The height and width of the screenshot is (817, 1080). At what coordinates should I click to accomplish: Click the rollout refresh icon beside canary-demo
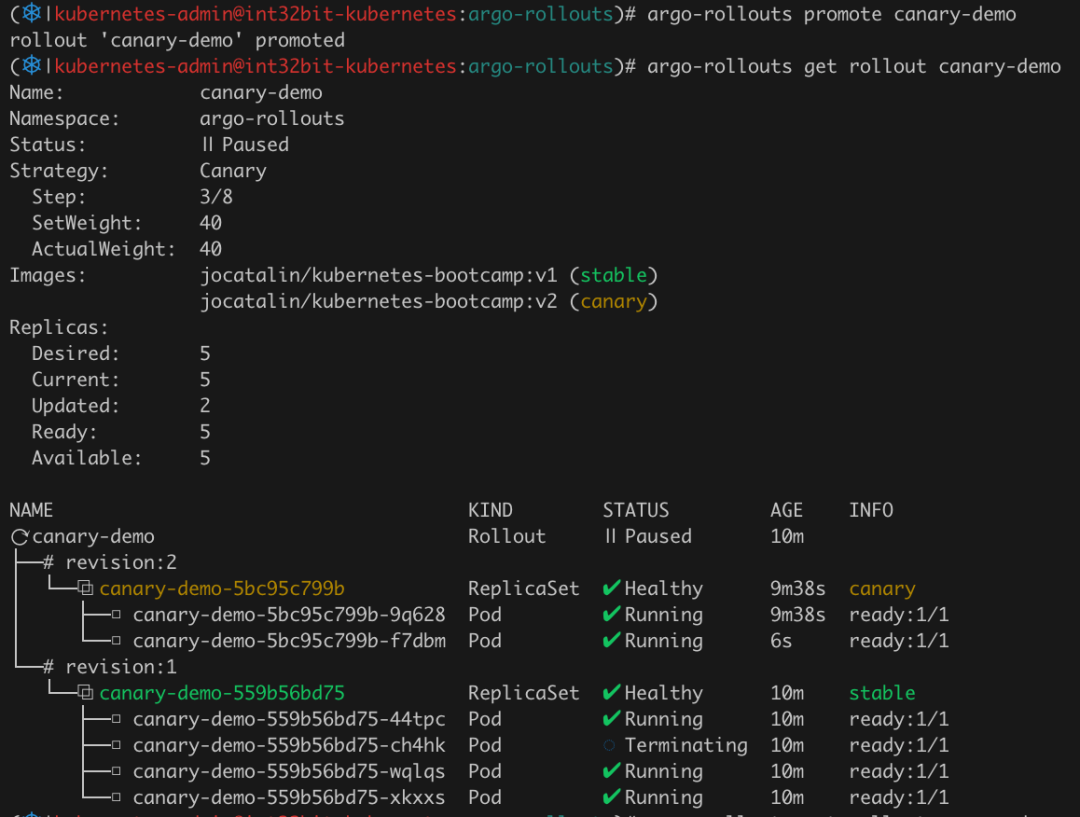point(19,537)
